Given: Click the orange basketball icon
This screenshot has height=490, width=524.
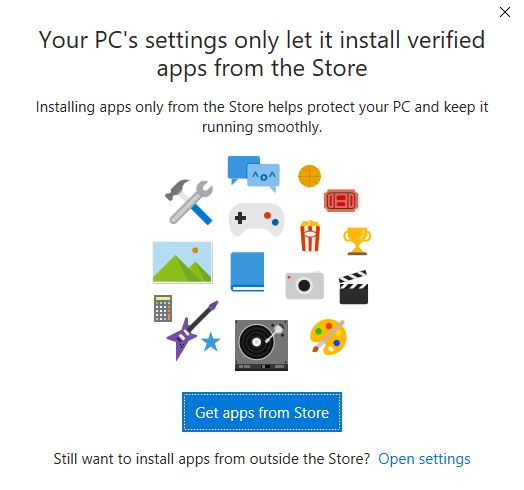Looking at the screenshot, I should coord(309,176).
